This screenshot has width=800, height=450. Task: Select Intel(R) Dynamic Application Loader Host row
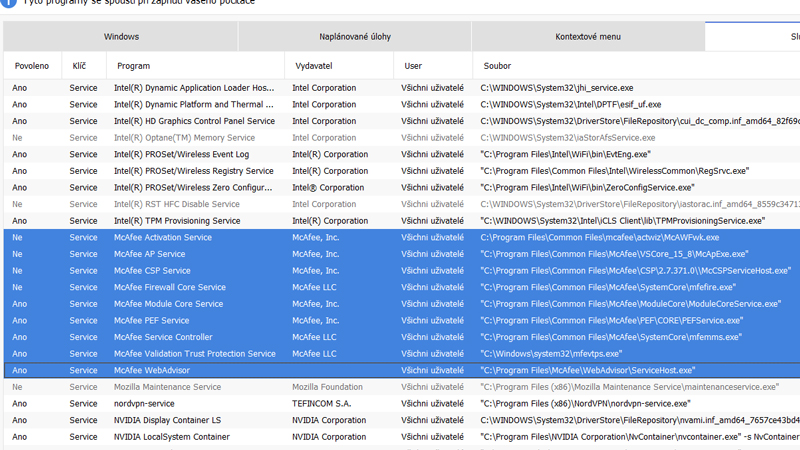(402, 88)
